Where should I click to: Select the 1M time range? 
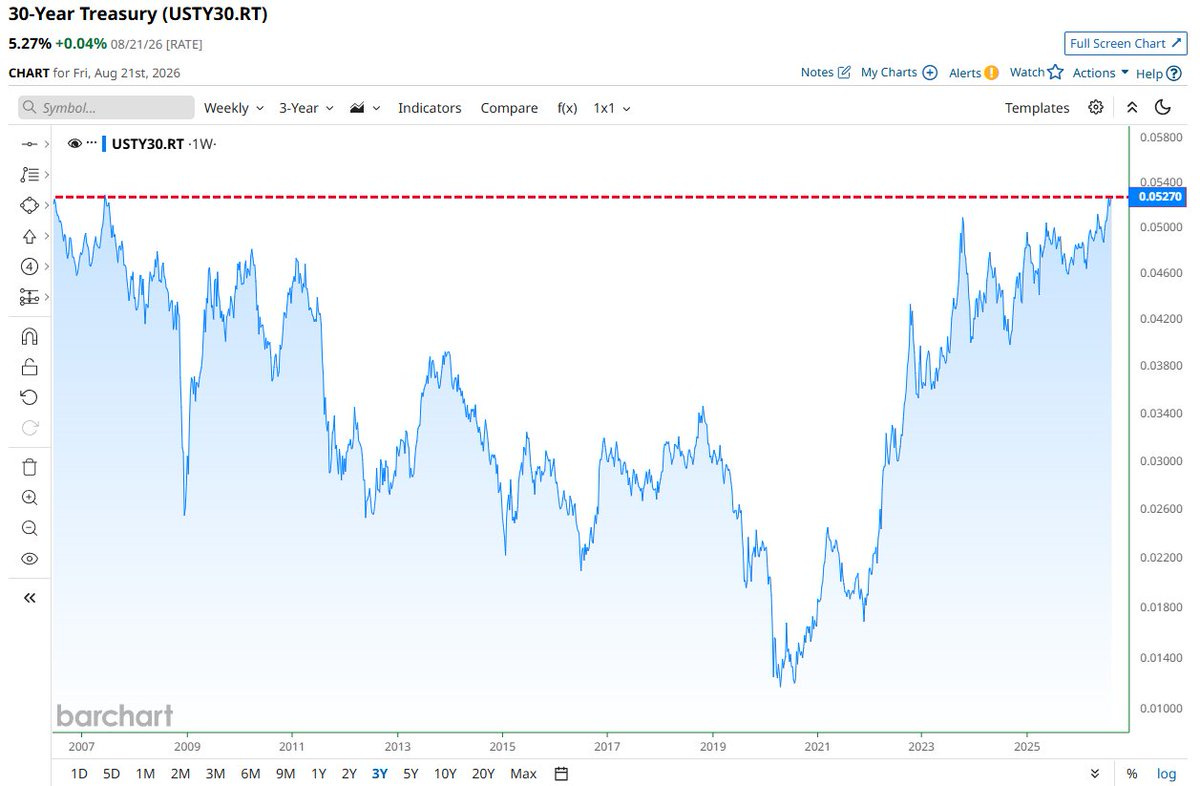[x=145, y=773]
